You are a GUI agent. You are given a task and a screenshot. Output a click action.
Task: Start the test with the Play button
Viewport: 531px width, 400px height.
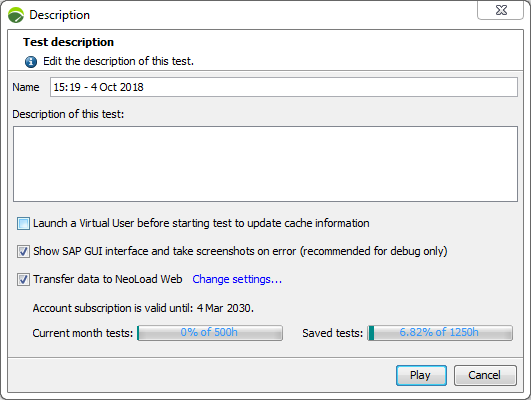[421, 375]
